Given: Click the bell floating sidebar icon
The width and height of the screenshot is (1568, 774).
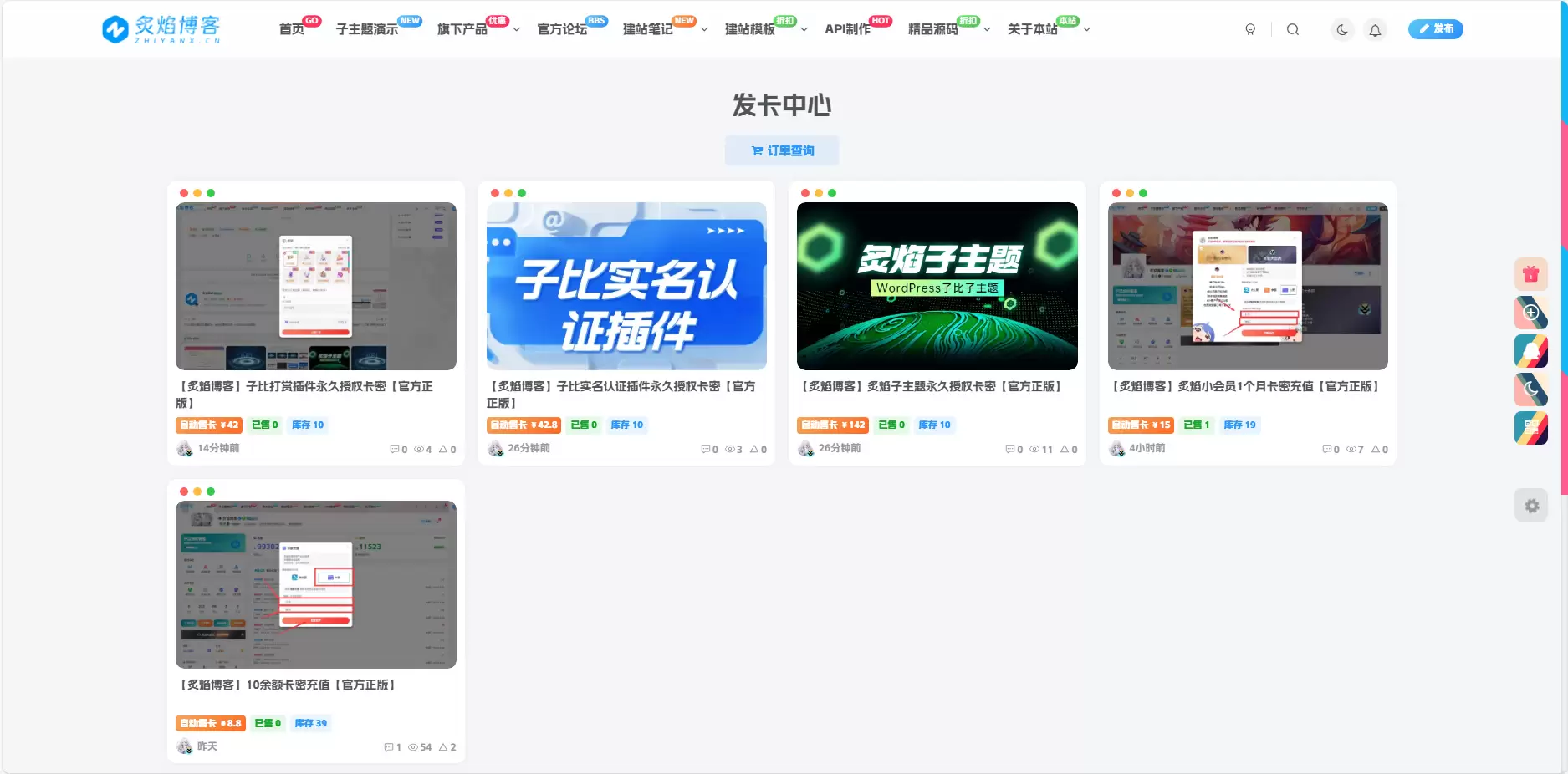Looking at the screenshot, I should [1531, 351].
